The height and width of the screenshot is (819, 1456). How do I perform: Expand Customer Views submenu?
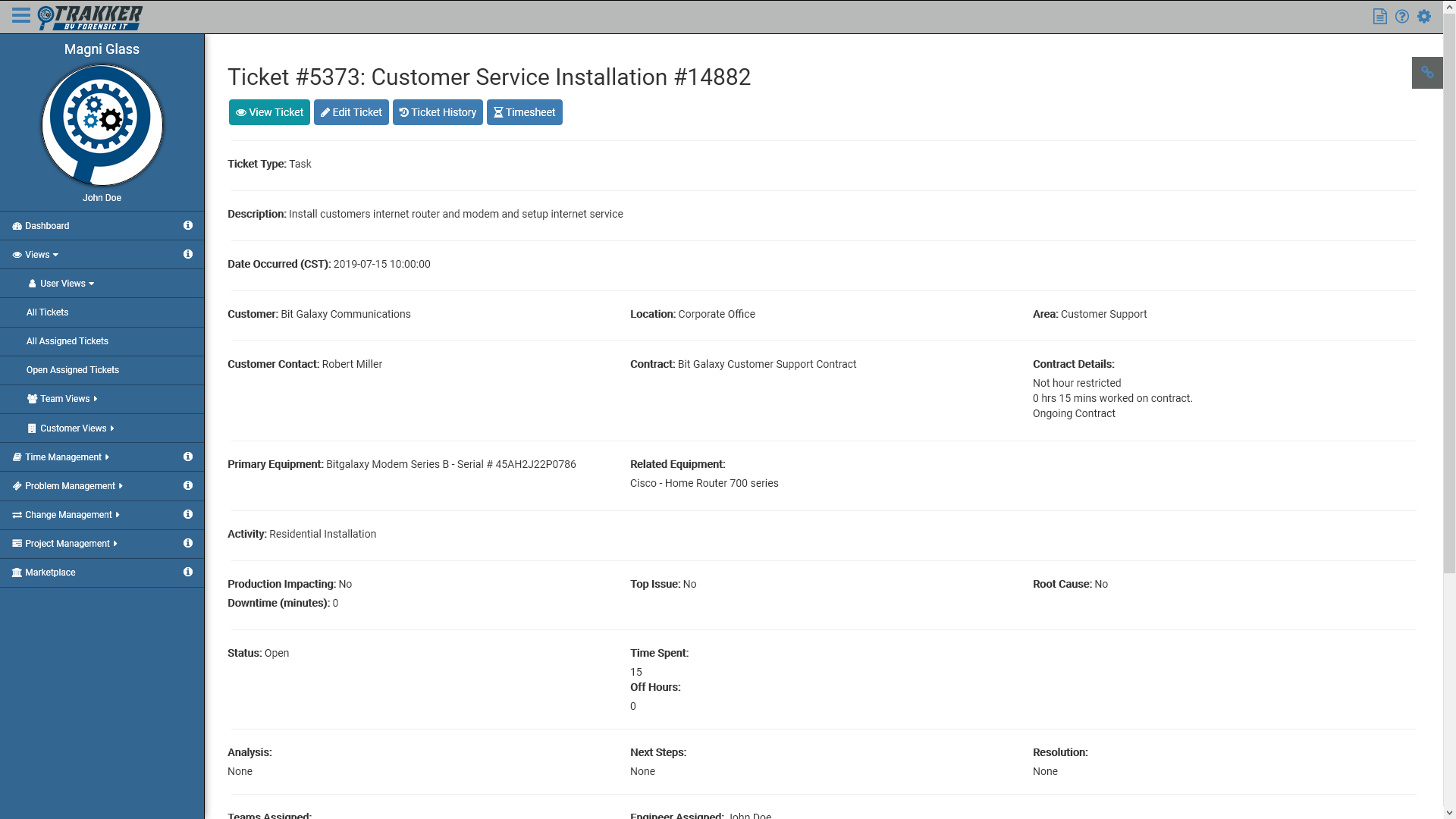click(x=76, y=428)
